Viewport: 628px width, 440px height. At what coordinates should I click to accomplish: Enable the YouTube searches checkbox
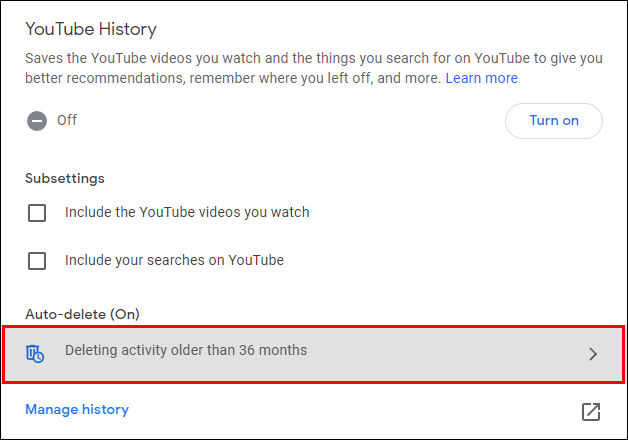pyautogui.click(x=37, y=261)
